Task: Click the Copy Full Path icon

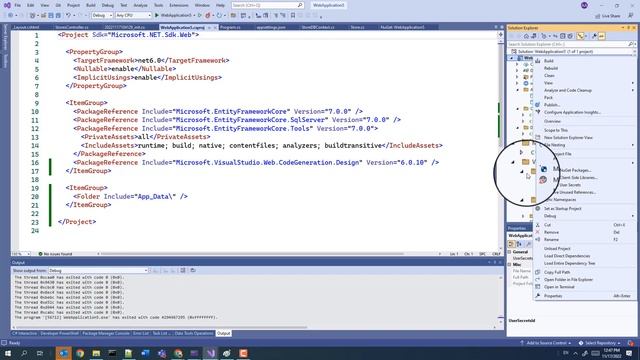Action: click(538, 272)
